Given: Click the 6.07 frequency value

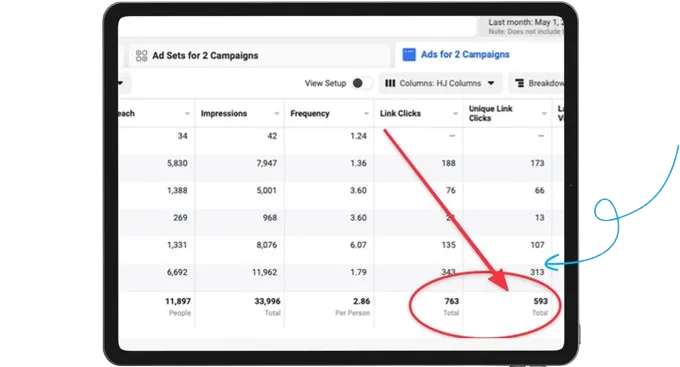Looking at the screenshot, I should click(358, 245).
